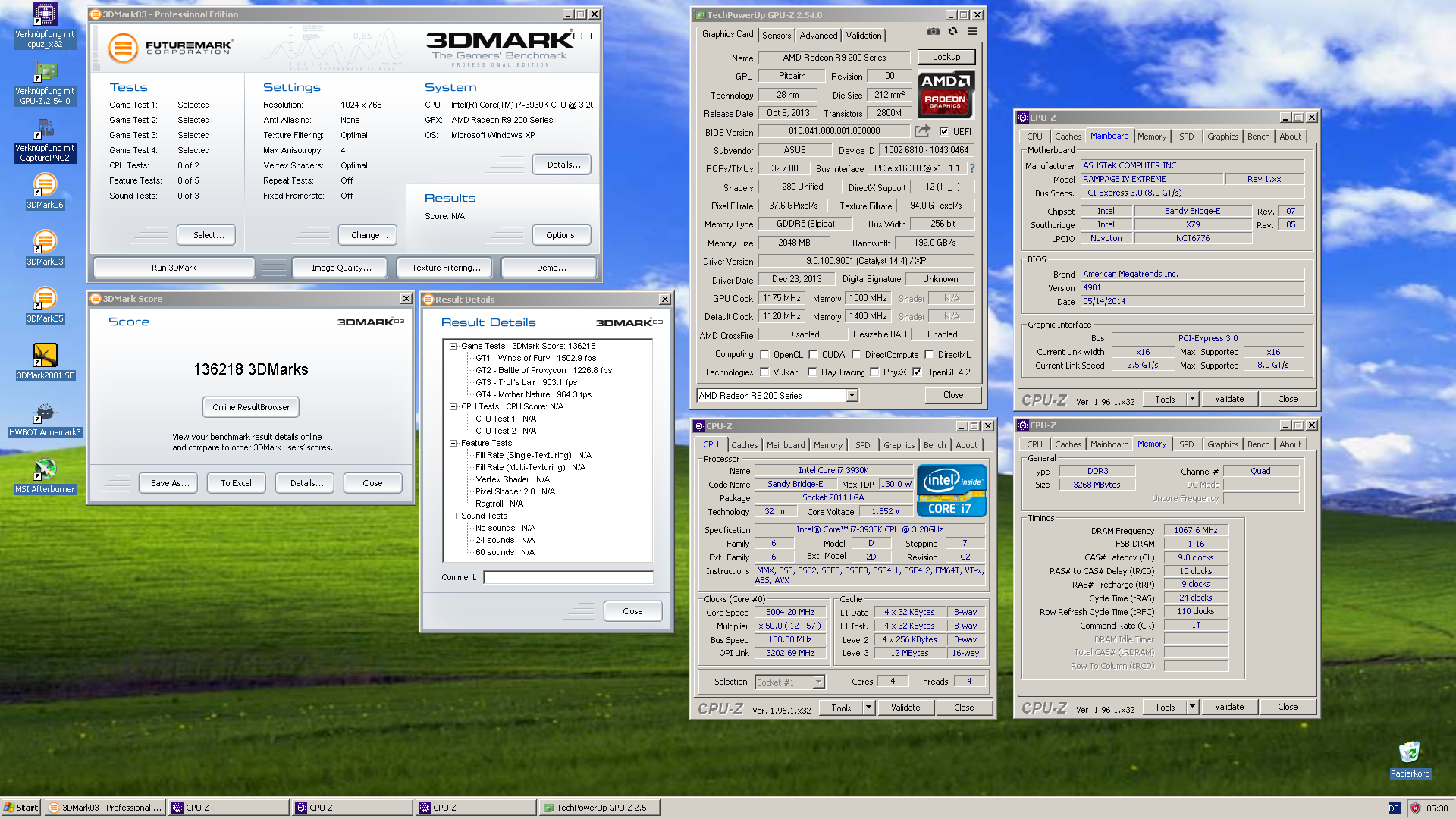Toggle the OpenGL 4.2 checkbox
Viewport: 1456px width, 819px height.
coord(917,372)
